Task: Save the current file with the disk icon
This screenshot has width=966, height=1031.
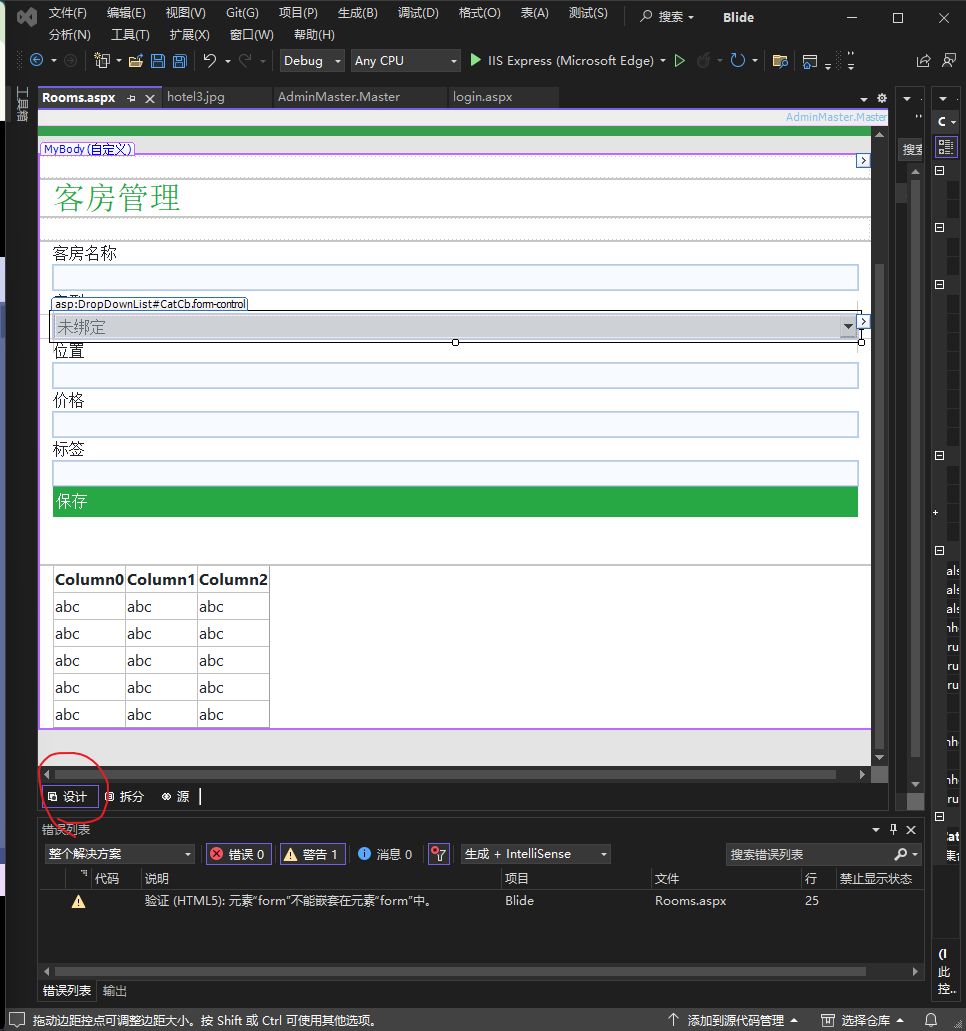Action: coord(158,61)
